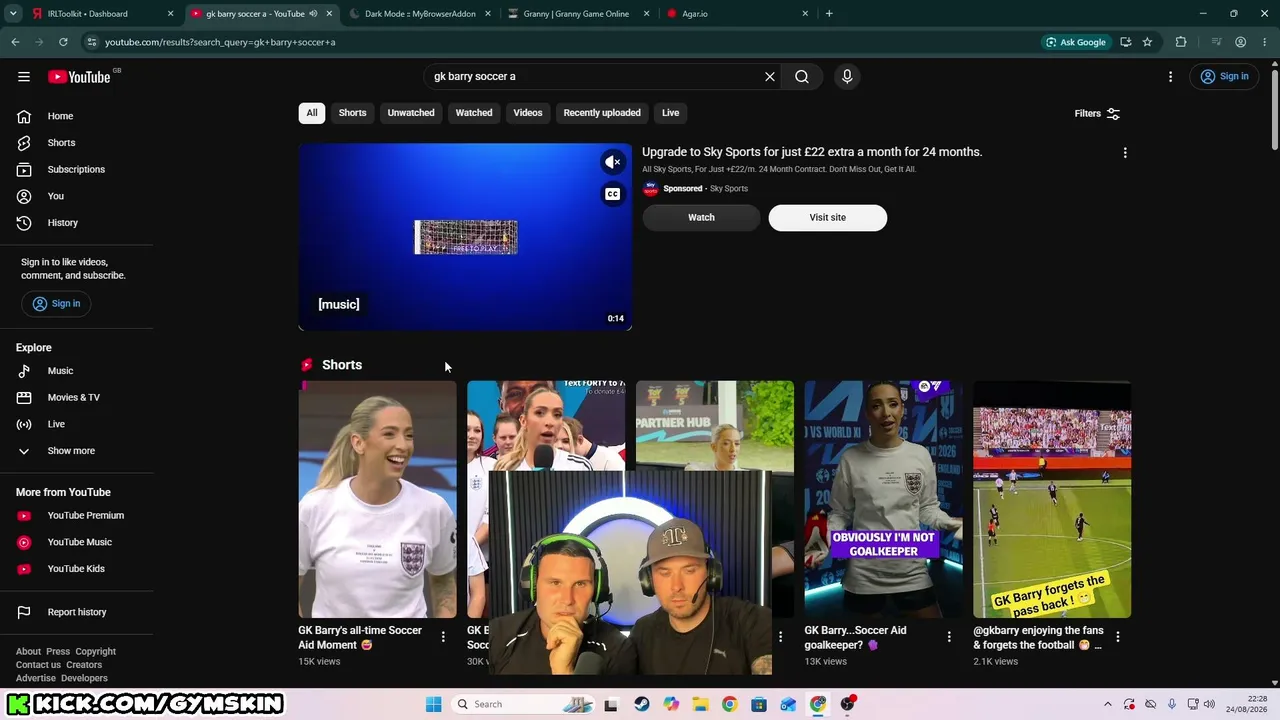Open the YouTube guide hamburger menu

coord(24,77)
